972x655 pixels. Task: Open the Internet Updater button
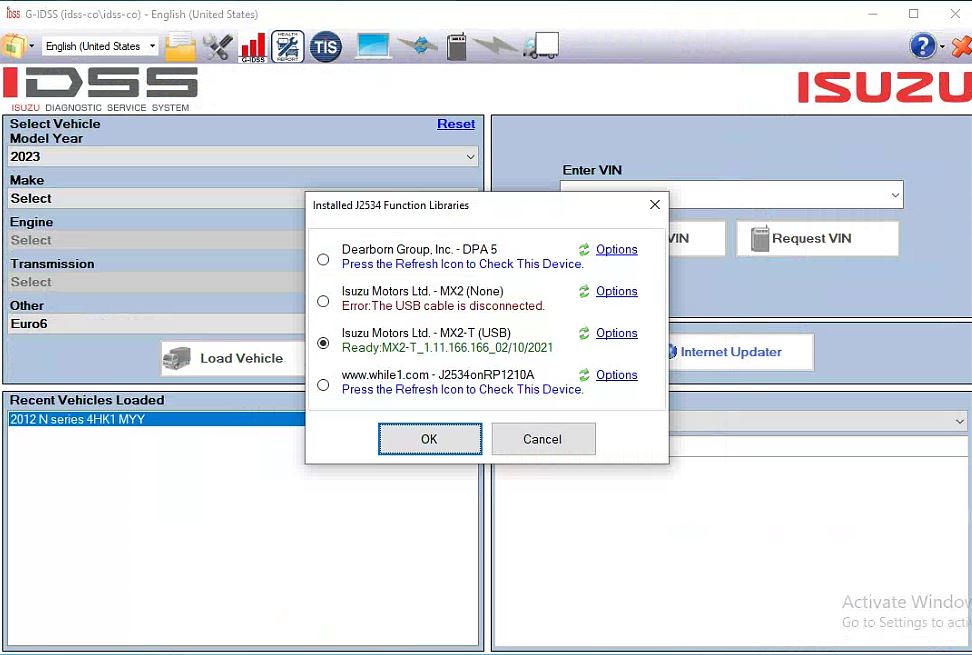[741, 352]
